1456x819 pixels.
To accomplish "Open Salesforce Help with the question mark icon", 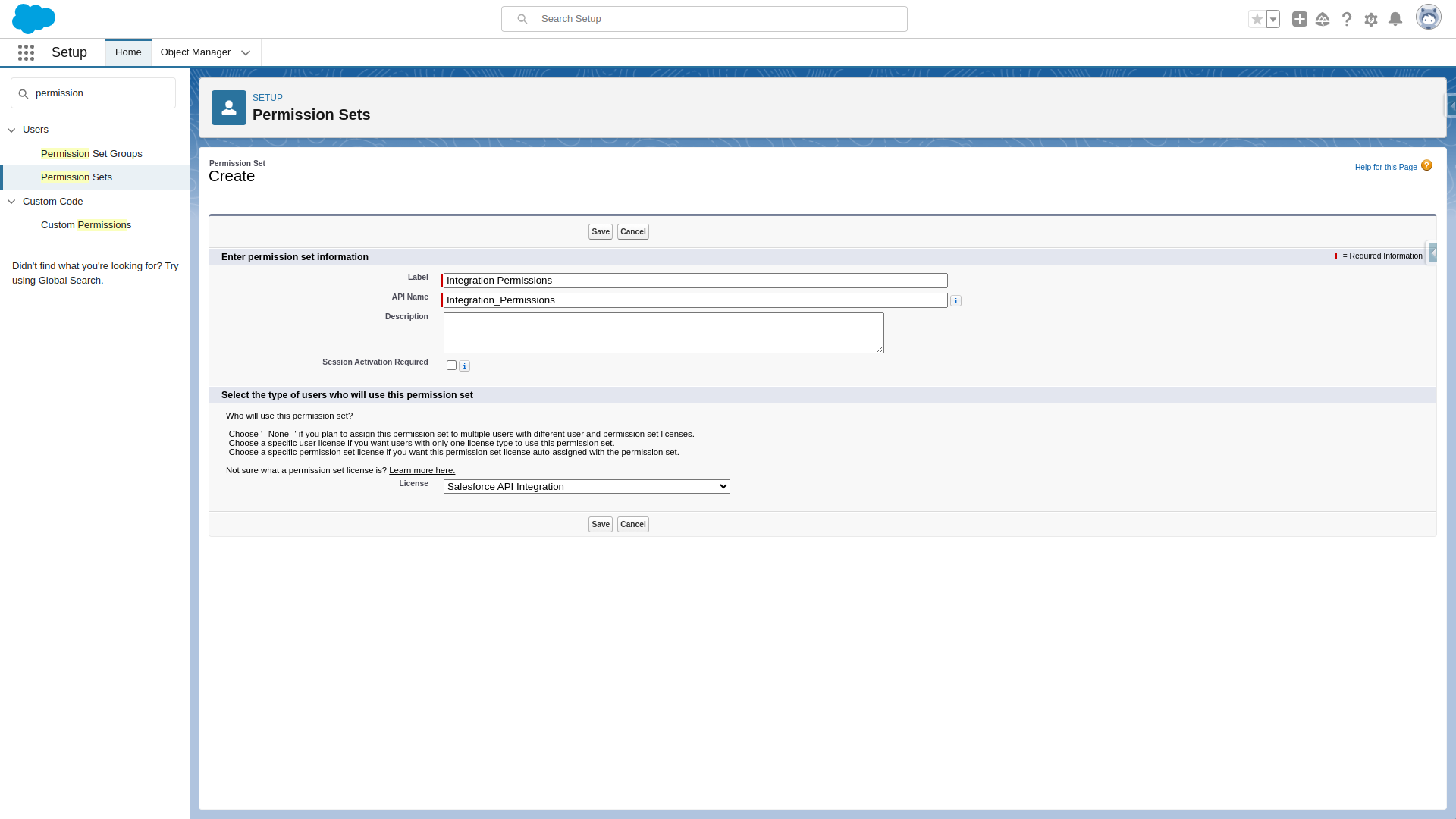I will pyautogui.click(x=1348, y=19).
